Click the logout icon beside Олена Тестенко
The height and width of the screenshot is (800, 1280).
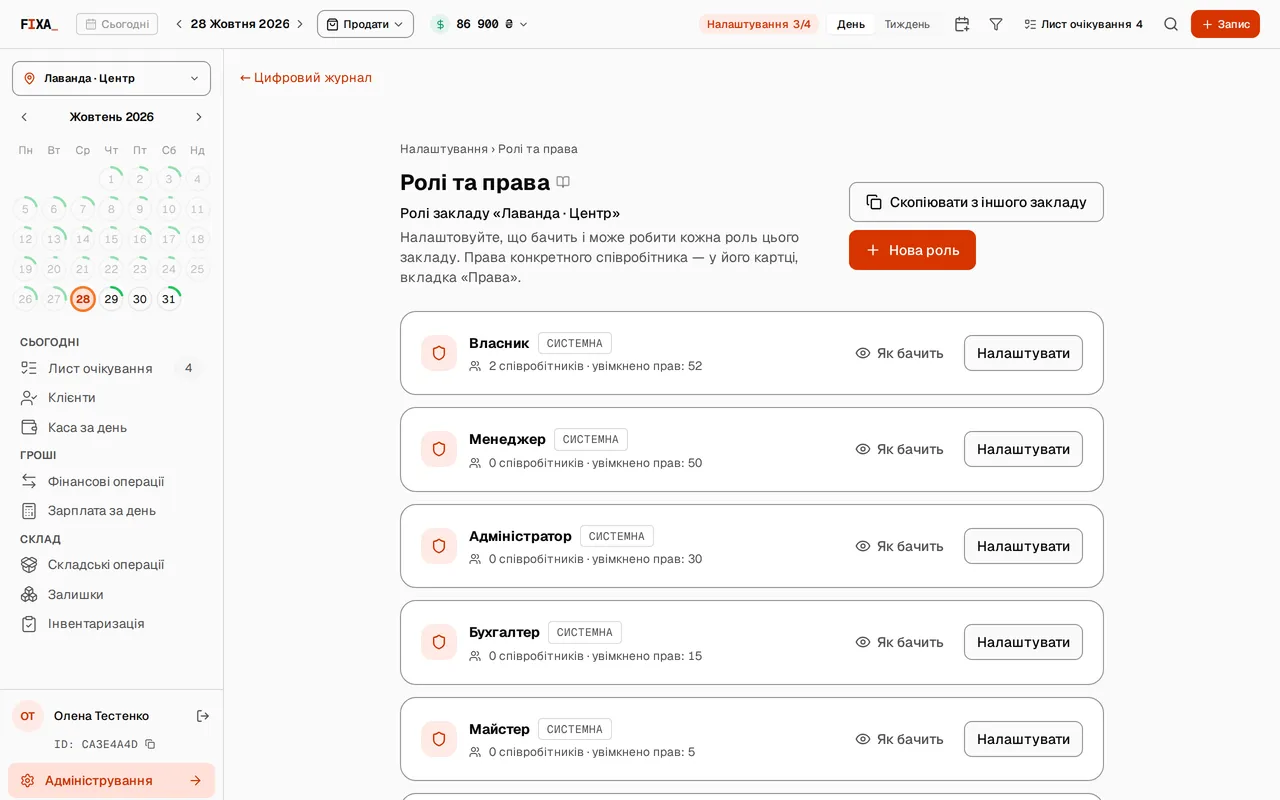[x=203, y=716]
